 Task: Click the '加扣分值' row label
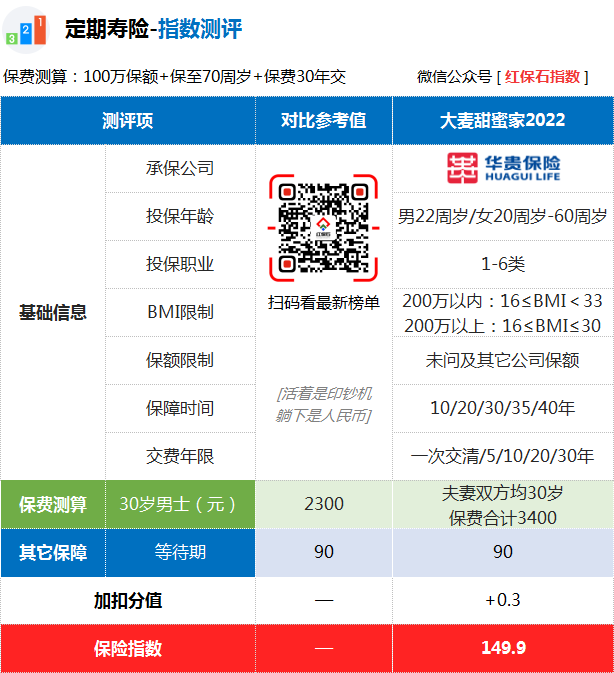coord(128,600)
